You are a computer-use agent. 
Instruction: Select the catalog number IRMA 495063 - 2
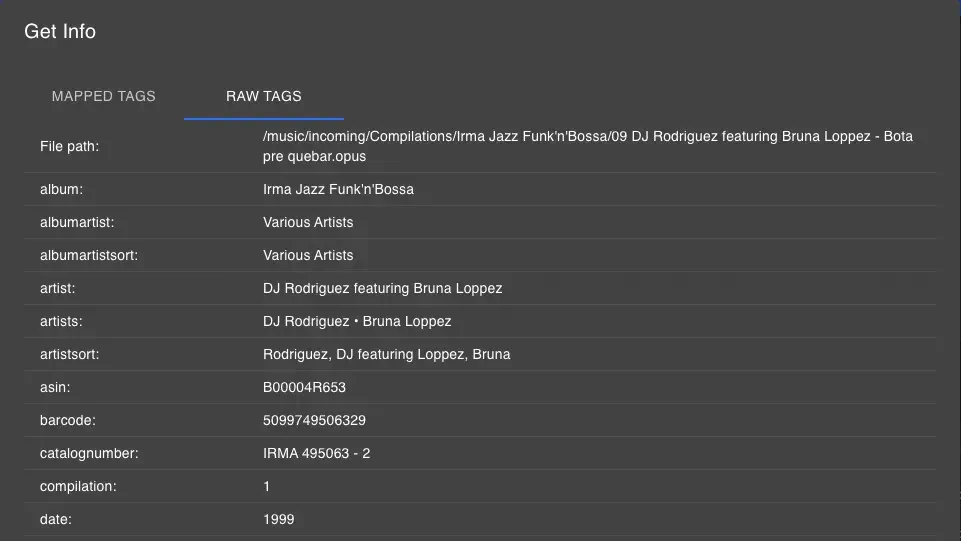(x=316, y=453)
